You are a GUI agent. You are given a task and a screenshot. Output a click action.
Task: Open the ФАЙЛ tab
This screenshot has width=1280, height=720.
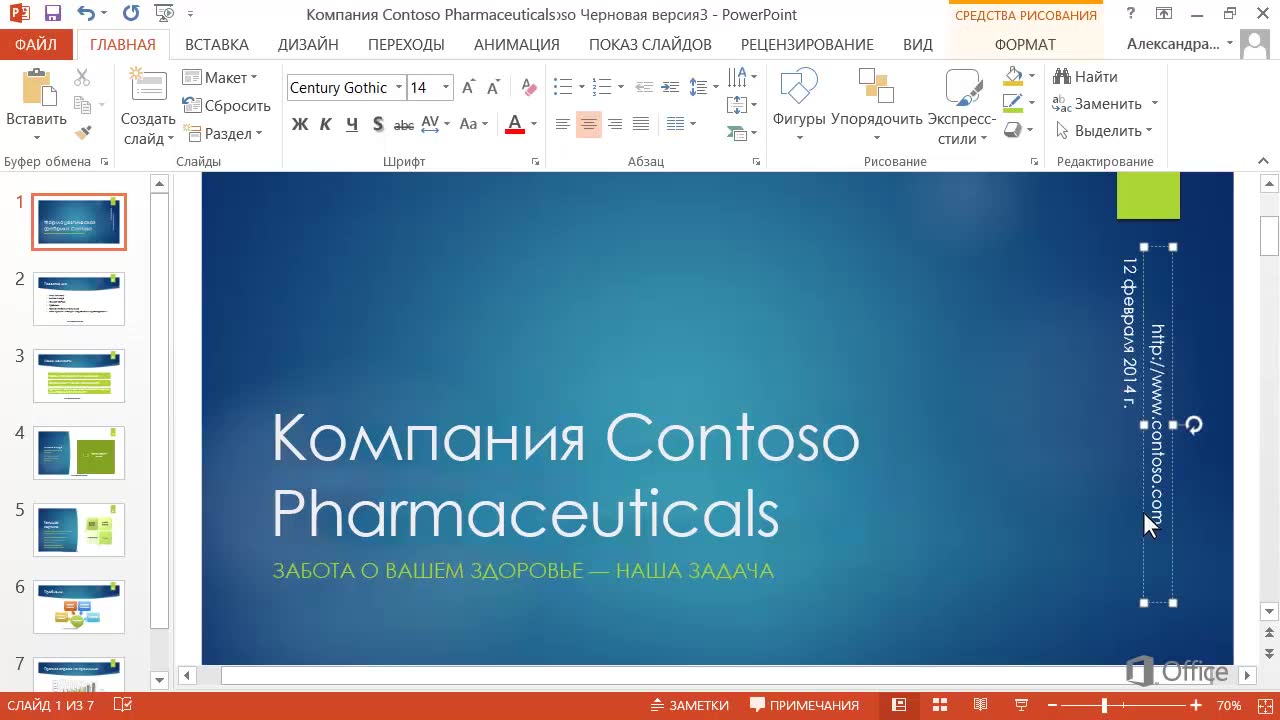36,45
